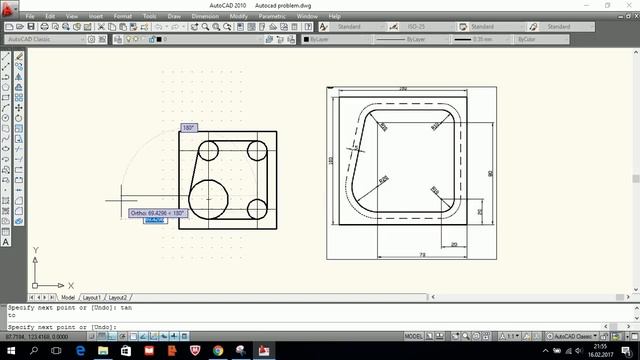Select the Mirror modify tool
The height and width of the screenshot is (360, 640).
[x=19, y=77]
